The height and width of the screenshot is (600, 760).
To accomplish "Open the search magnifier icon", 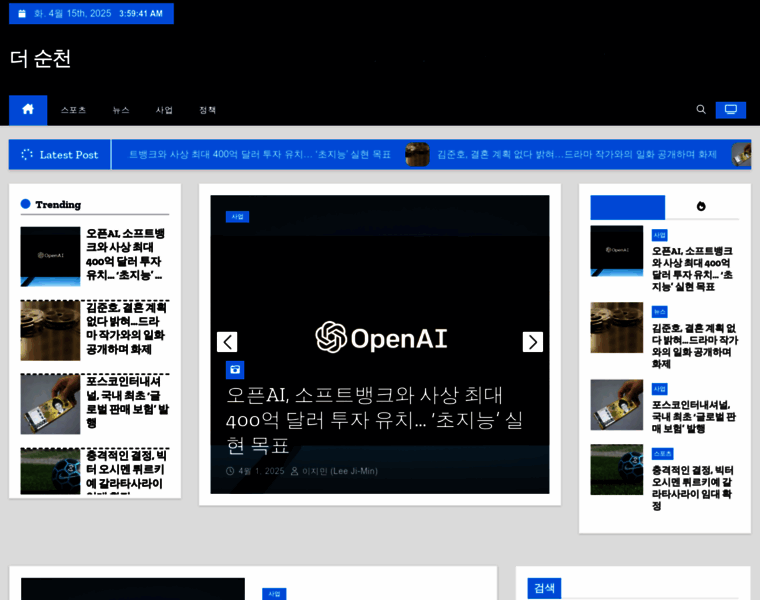I will tap(701, 110).
